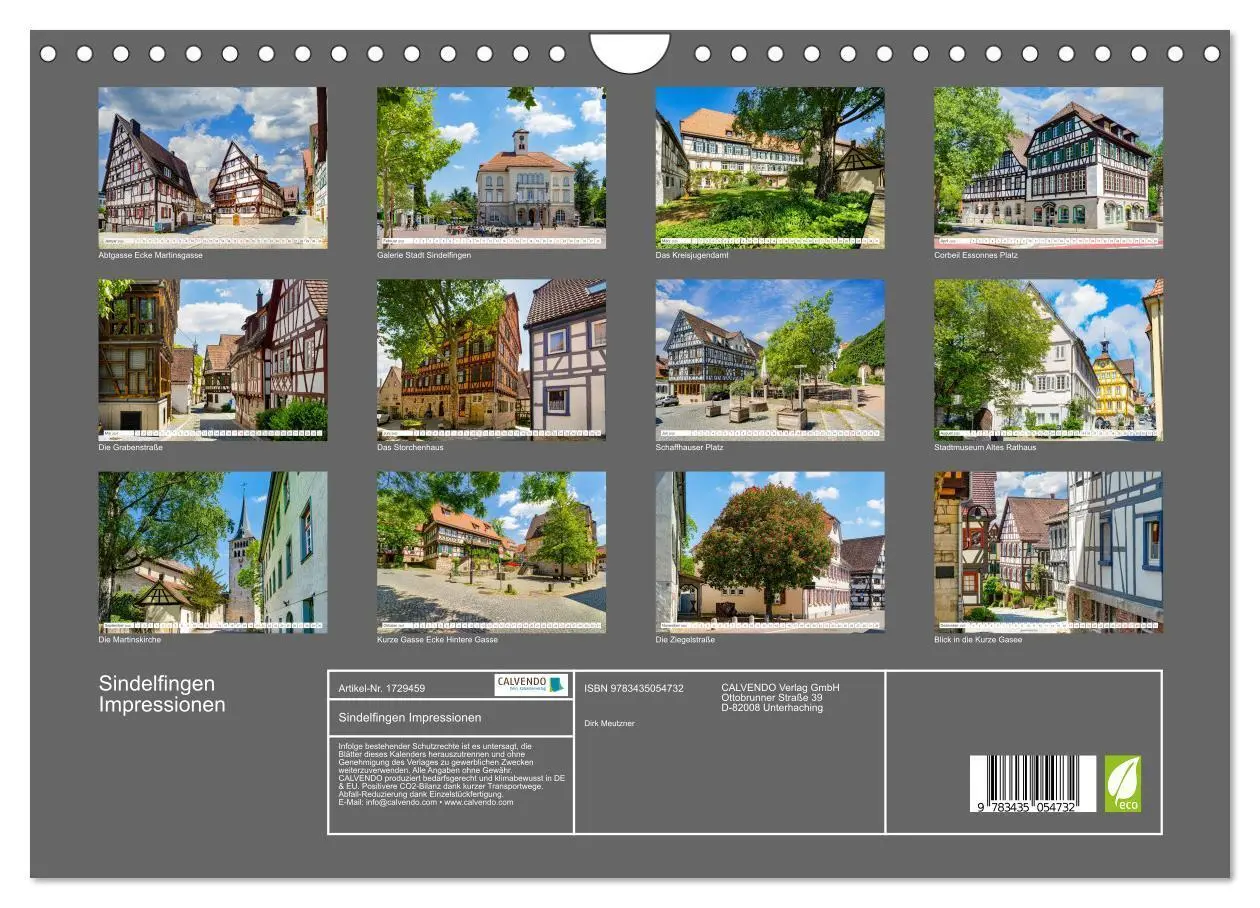Click the caption 'Die Martinskirche'
1260x908 pixels.
coord(131,639)
